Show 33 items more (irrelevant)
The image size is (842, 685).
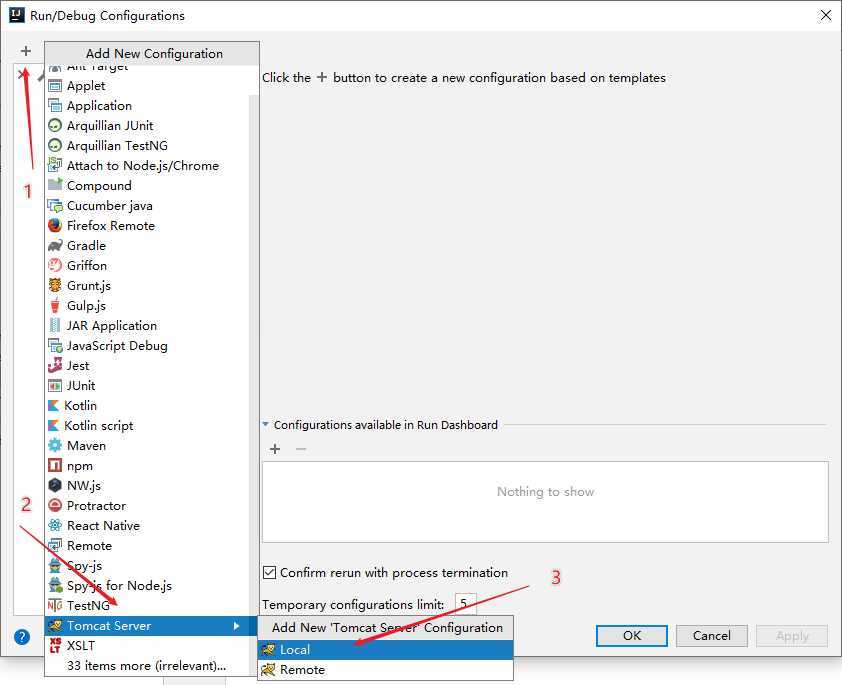146,666
